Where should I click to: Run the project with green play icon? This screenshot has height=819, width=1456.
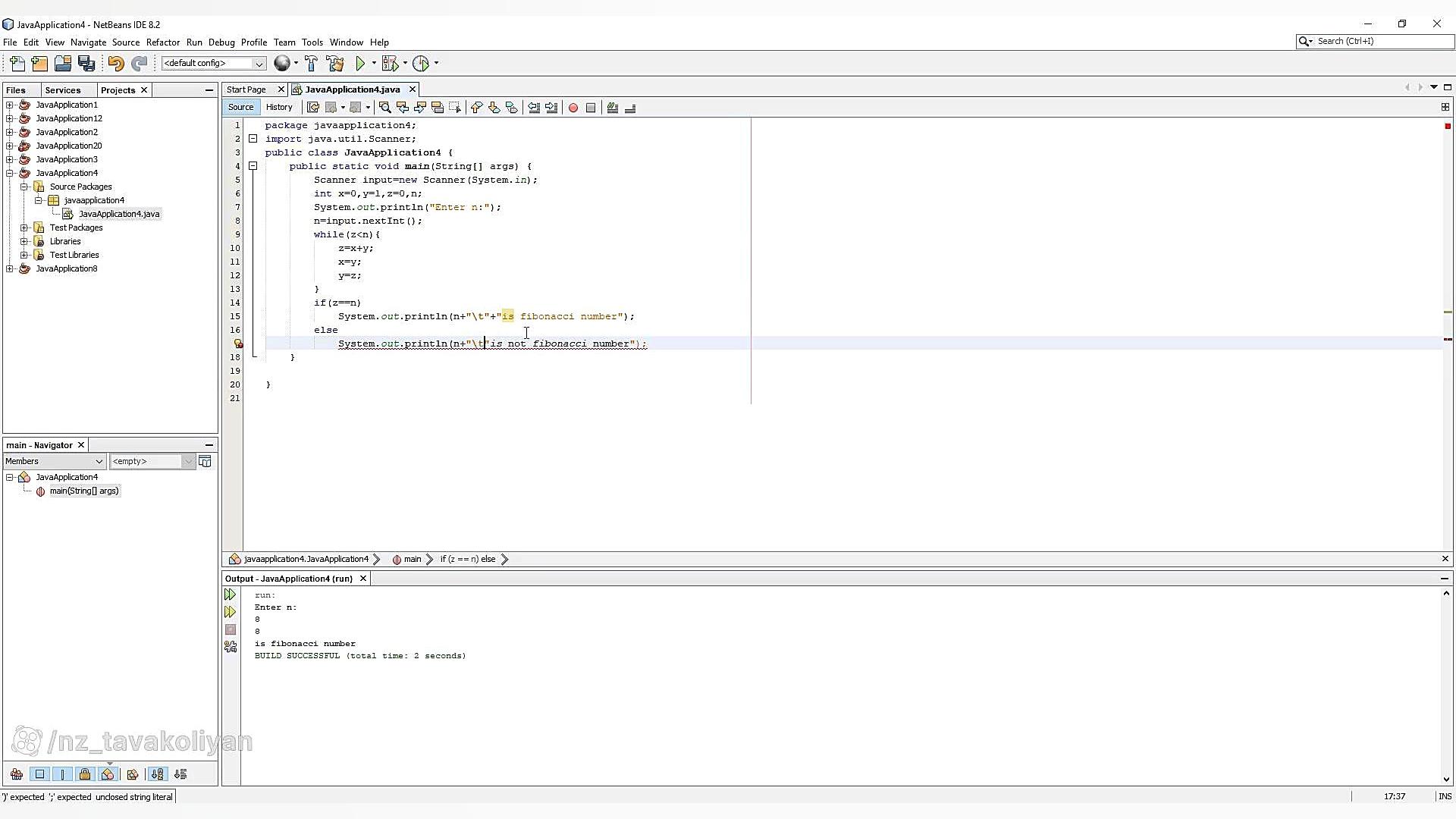(361, 64)
